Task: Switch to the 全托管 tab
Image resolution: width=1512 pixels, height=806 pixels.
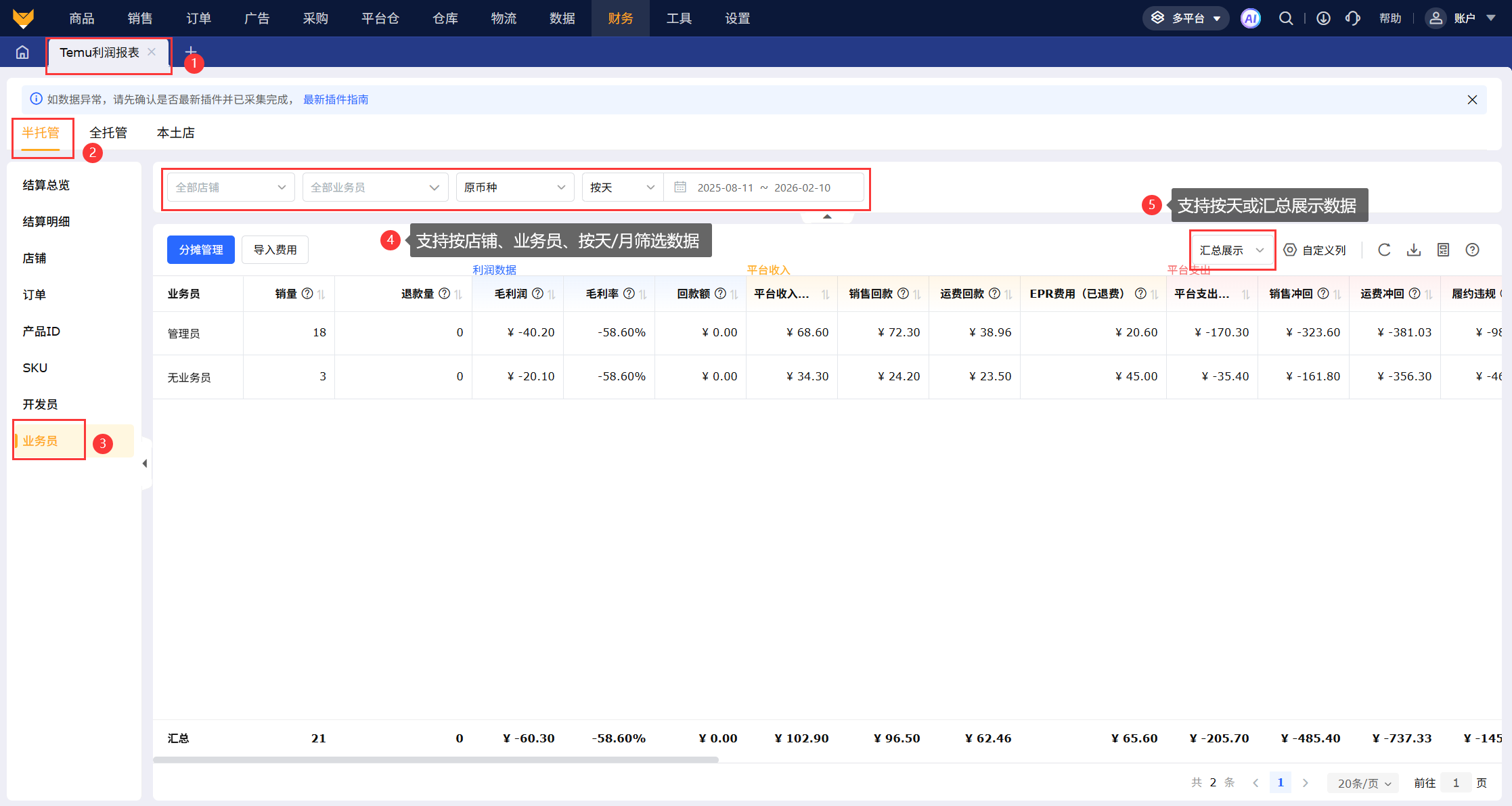Action: click(108, 133)
